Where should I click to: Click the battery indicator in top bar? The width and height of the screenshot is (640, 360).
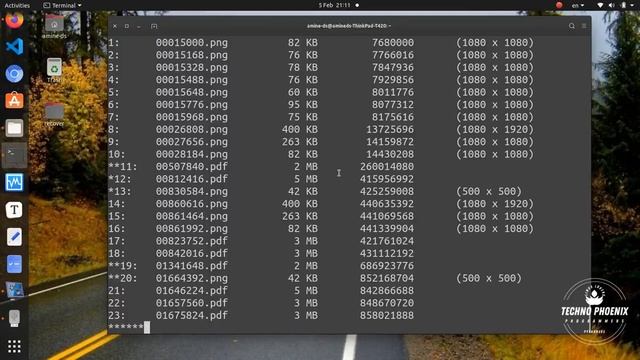pyautogui.click(x=624, y=5)
